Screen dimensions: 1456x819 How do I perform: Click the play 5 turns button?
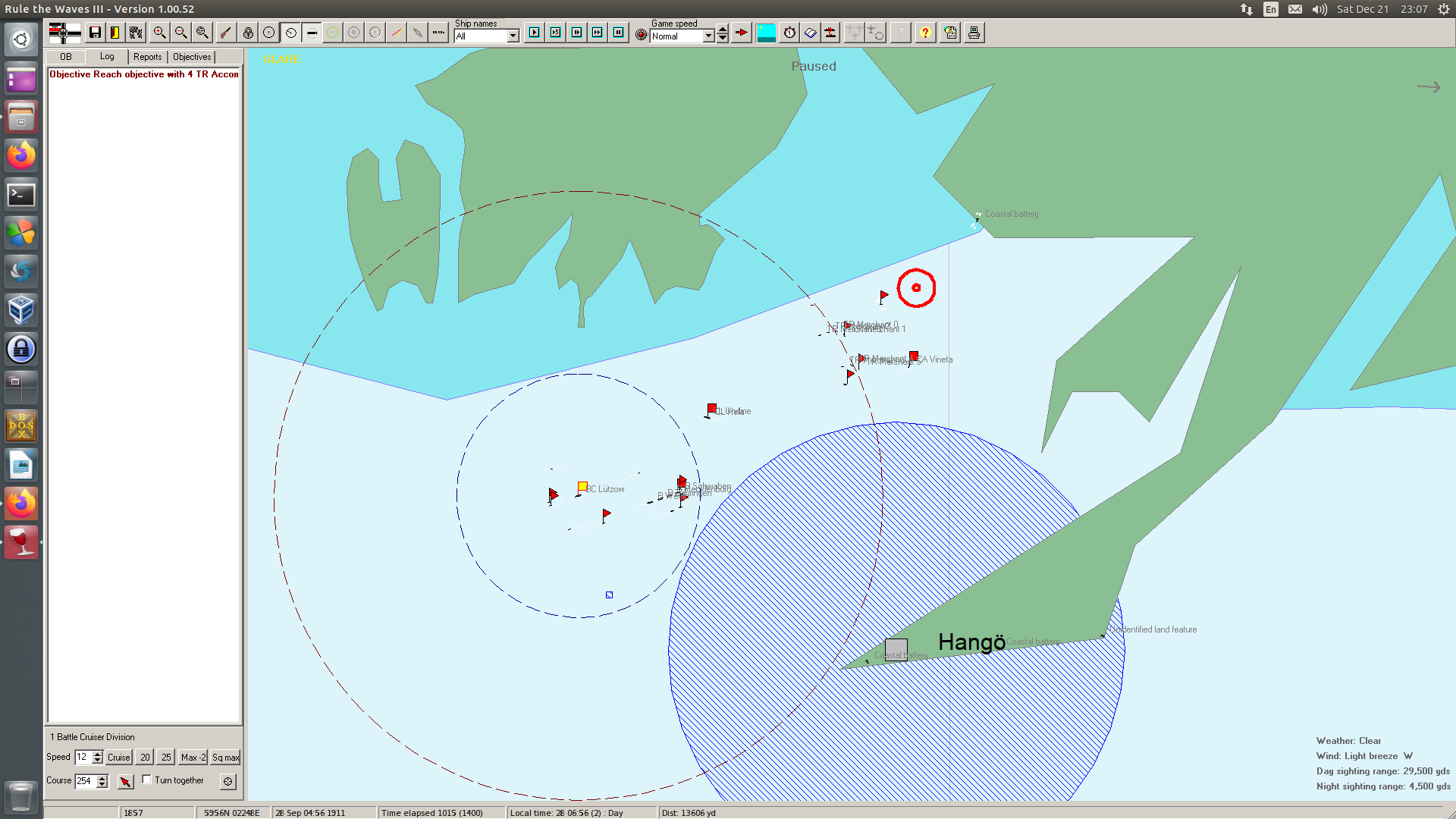(556, 33)
